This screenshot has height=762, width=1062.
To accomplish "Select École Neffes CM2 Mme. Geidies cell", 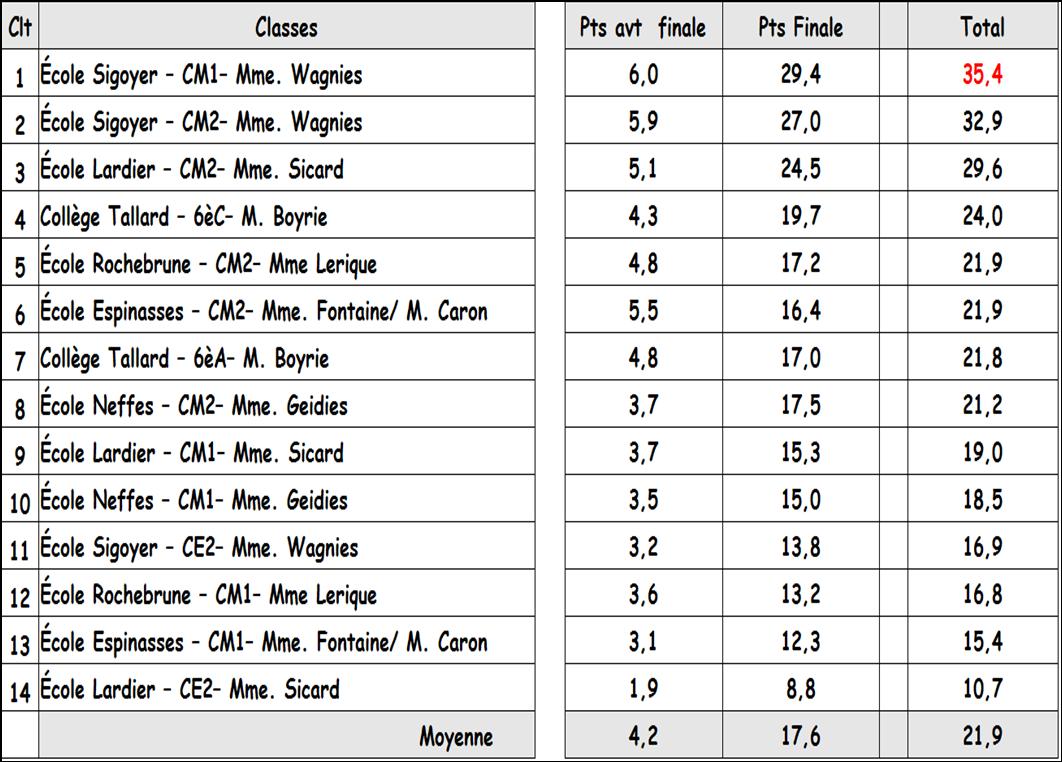I will pyautogui.click(x=286, y=404).
